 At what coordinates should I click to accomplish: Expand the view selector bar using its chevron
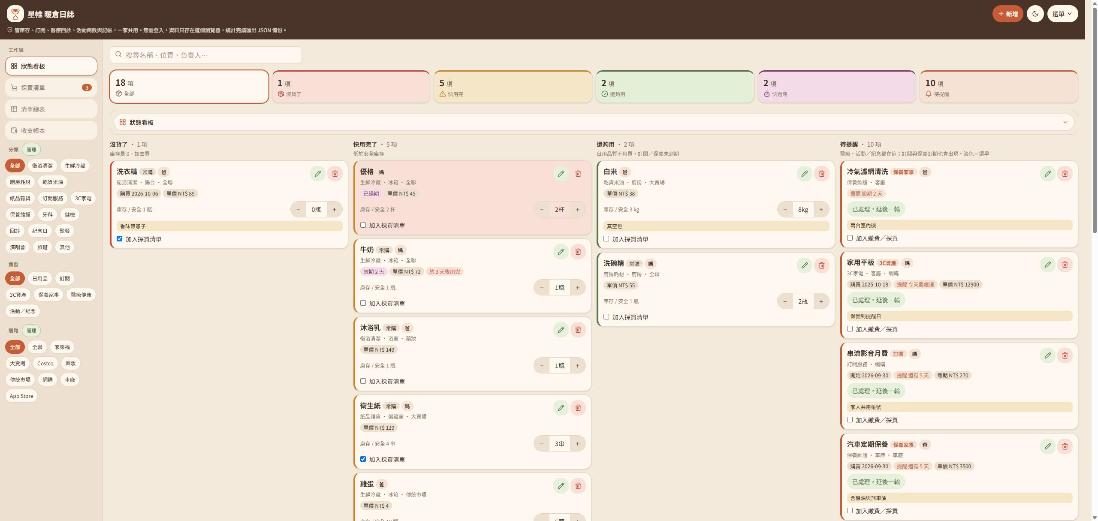1065,122
